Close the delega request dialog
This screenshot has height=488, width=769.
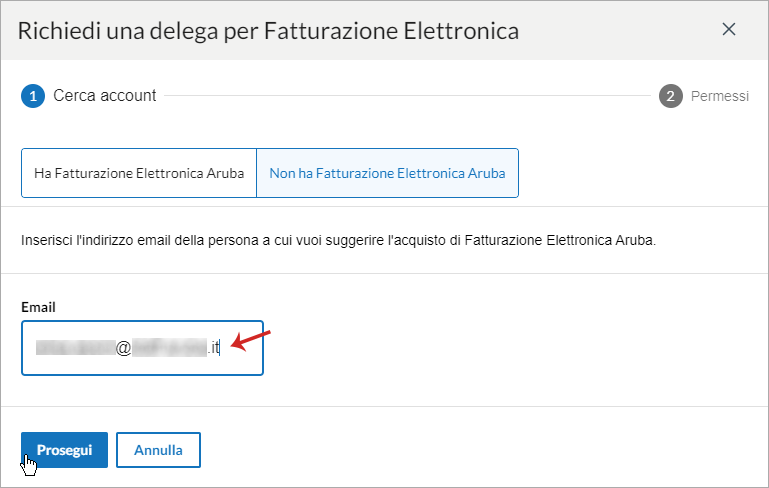pos(729,29)
